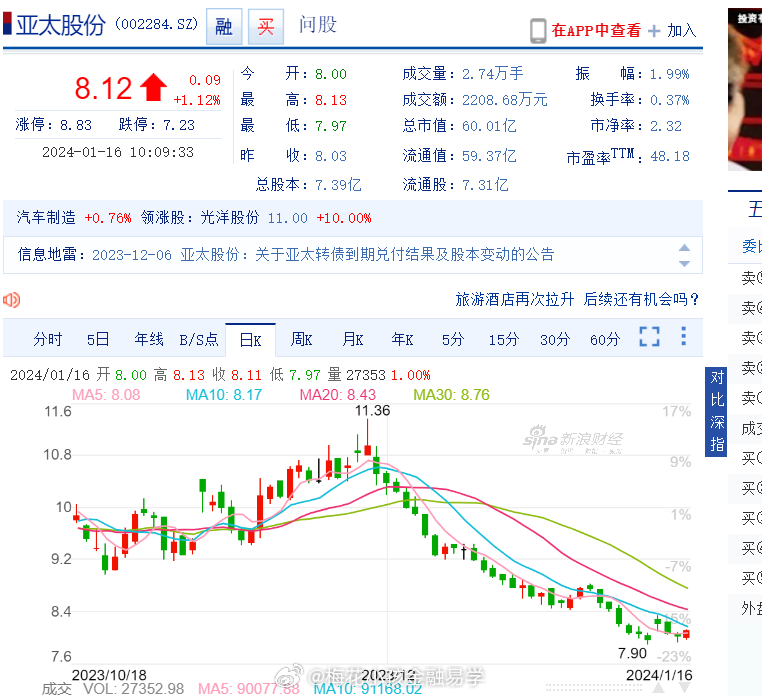Image resolution: width=762 pixels, height=696 pixels.
Task: Click the 总市值 60.01亿 value
Action: click(x=489, y=126)
